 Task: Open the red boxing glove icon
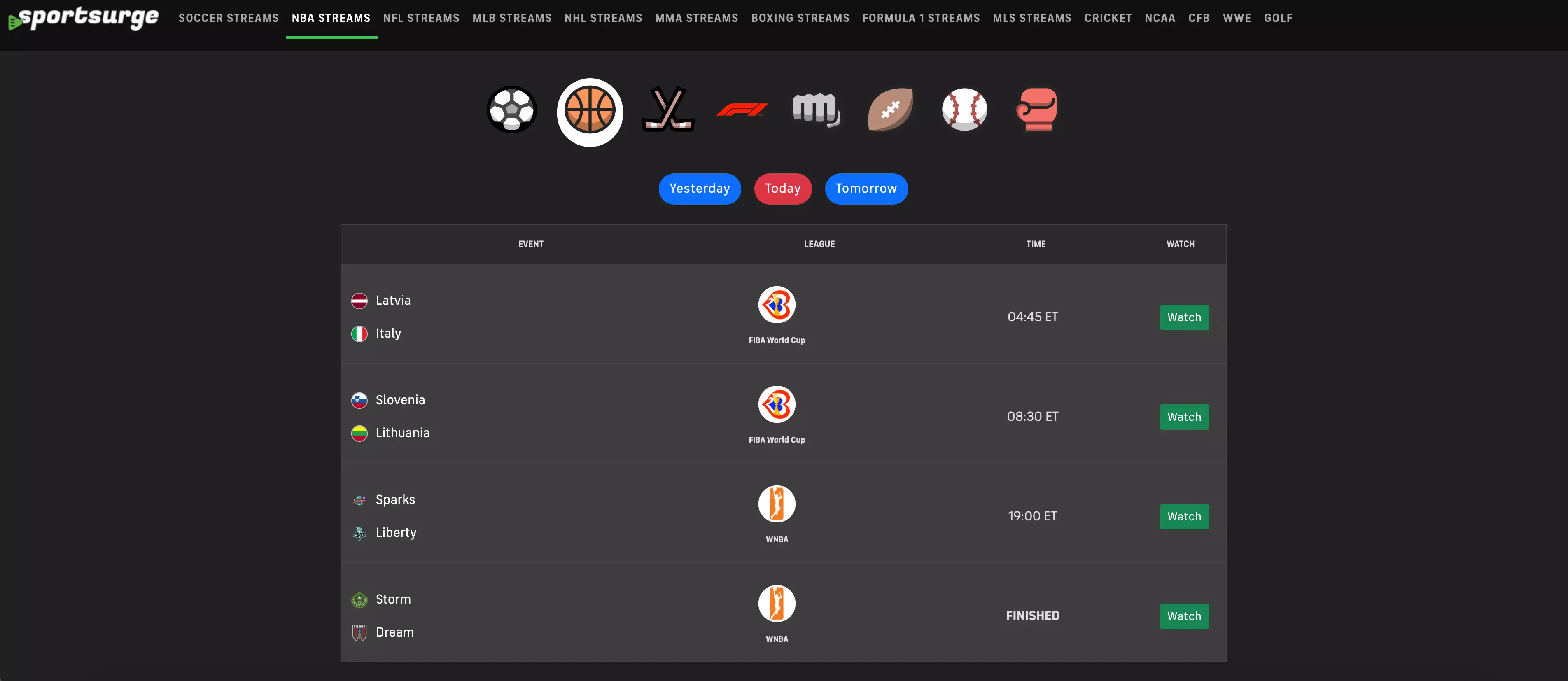tap(1036, 110)
